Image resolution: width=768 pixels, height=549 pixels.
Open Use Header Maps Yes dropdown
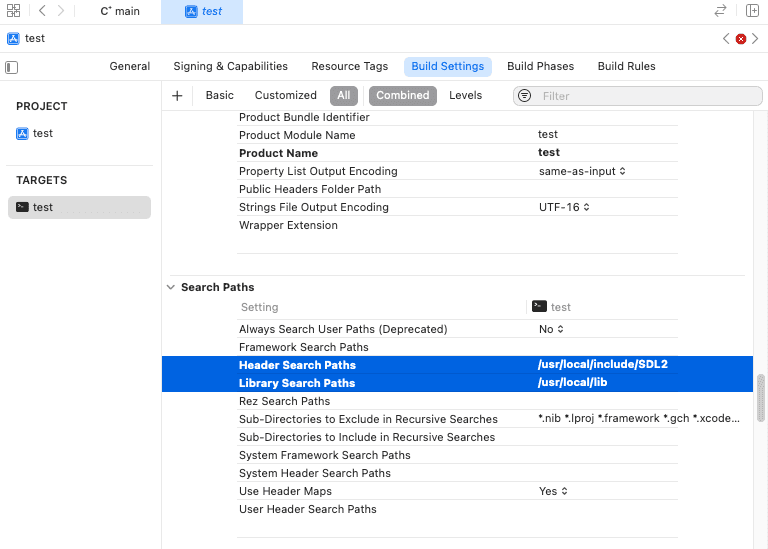553,491
